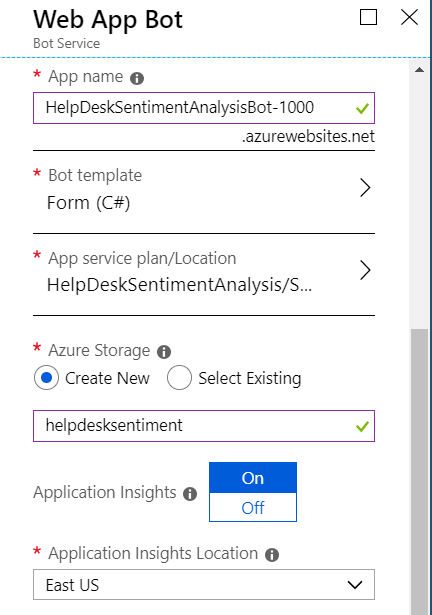This screenshot has height=615, width=432.
Task: Select the Create New storage radio button
Action: click(x=46, y=378)
